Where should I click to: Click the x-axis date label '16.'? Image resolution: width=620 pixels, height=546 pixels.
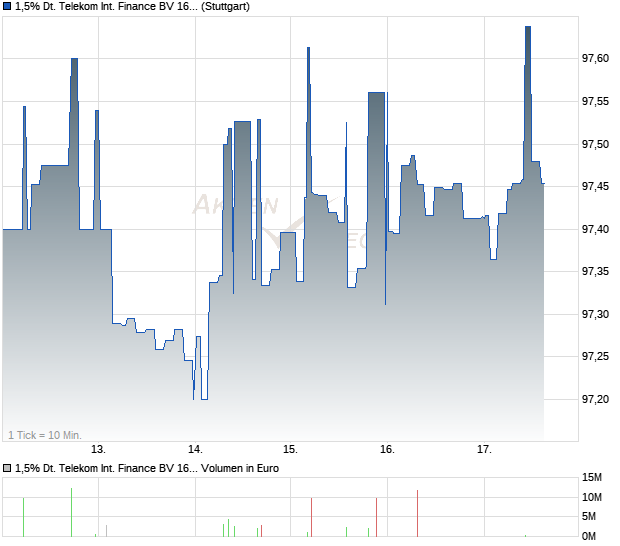coord(388,450)
